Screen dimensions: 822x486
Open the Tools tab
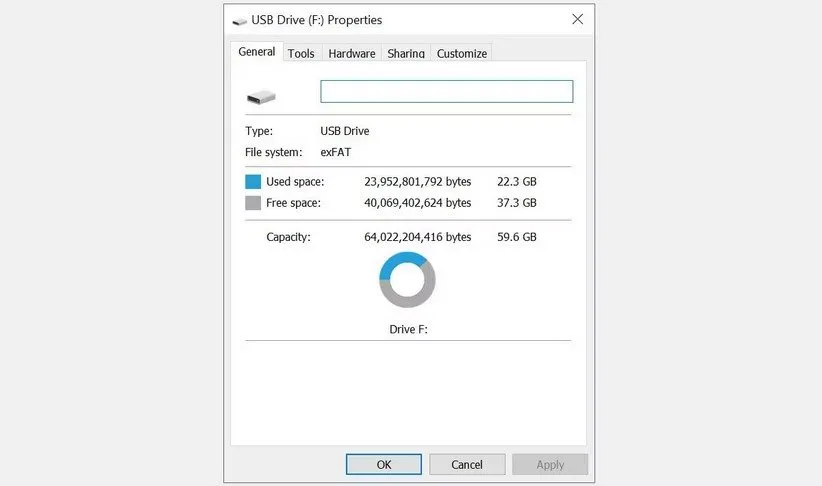pyautogui.click(x=301, y=53)
